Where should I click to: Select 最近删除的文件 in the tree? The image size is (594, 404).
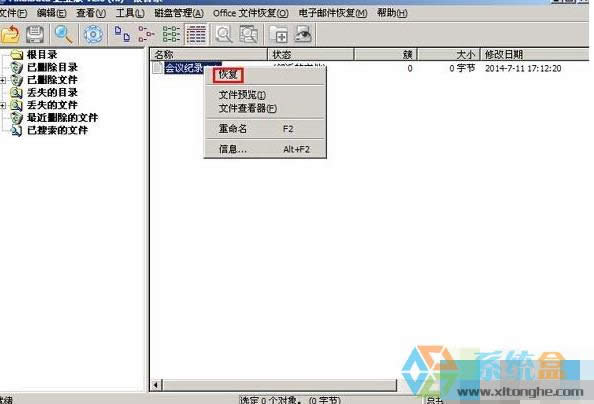point(62,118)
